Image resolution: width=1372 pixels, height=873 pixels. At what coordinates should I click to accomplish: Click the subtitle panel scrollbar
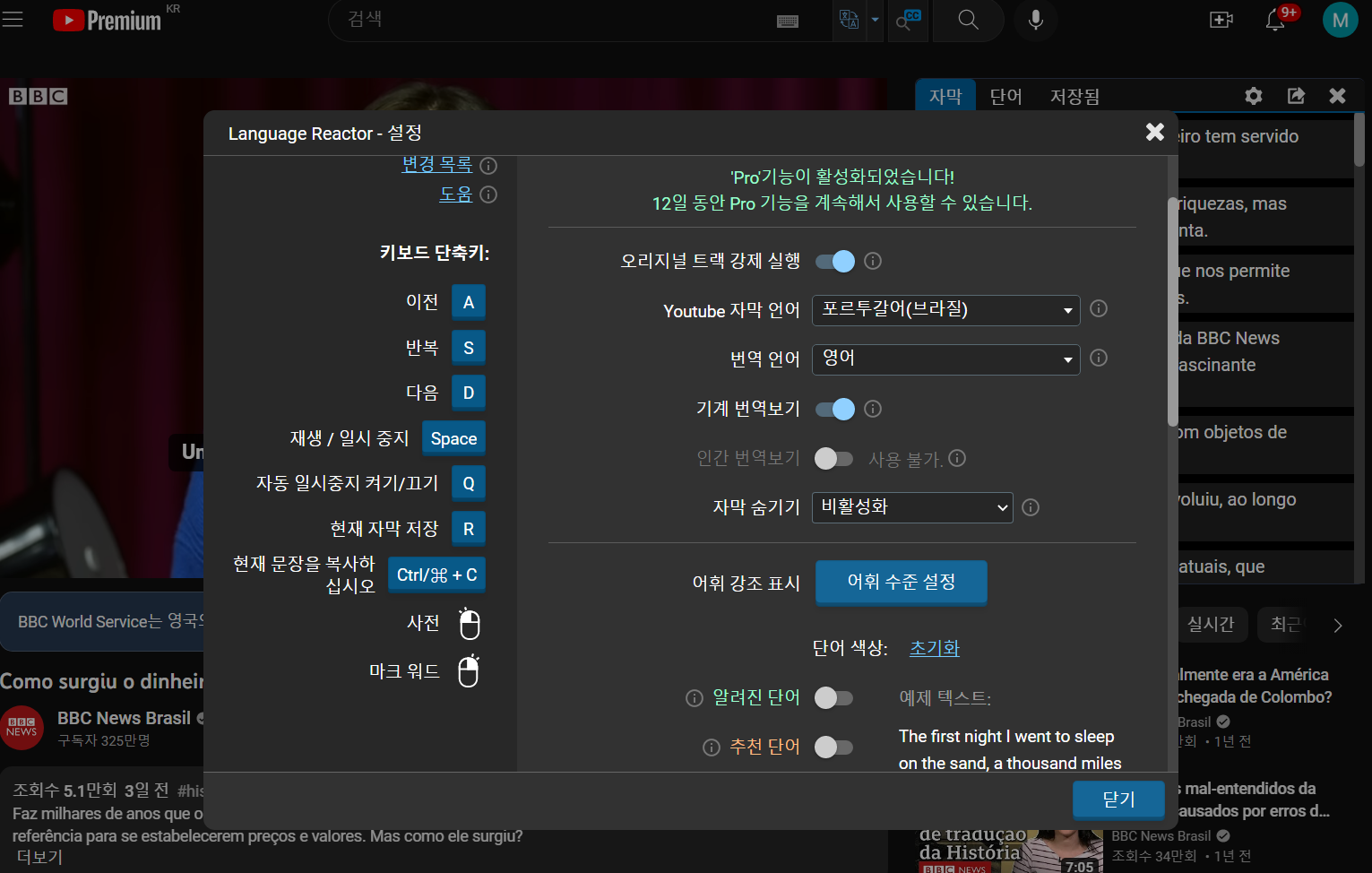(1359, 140)
